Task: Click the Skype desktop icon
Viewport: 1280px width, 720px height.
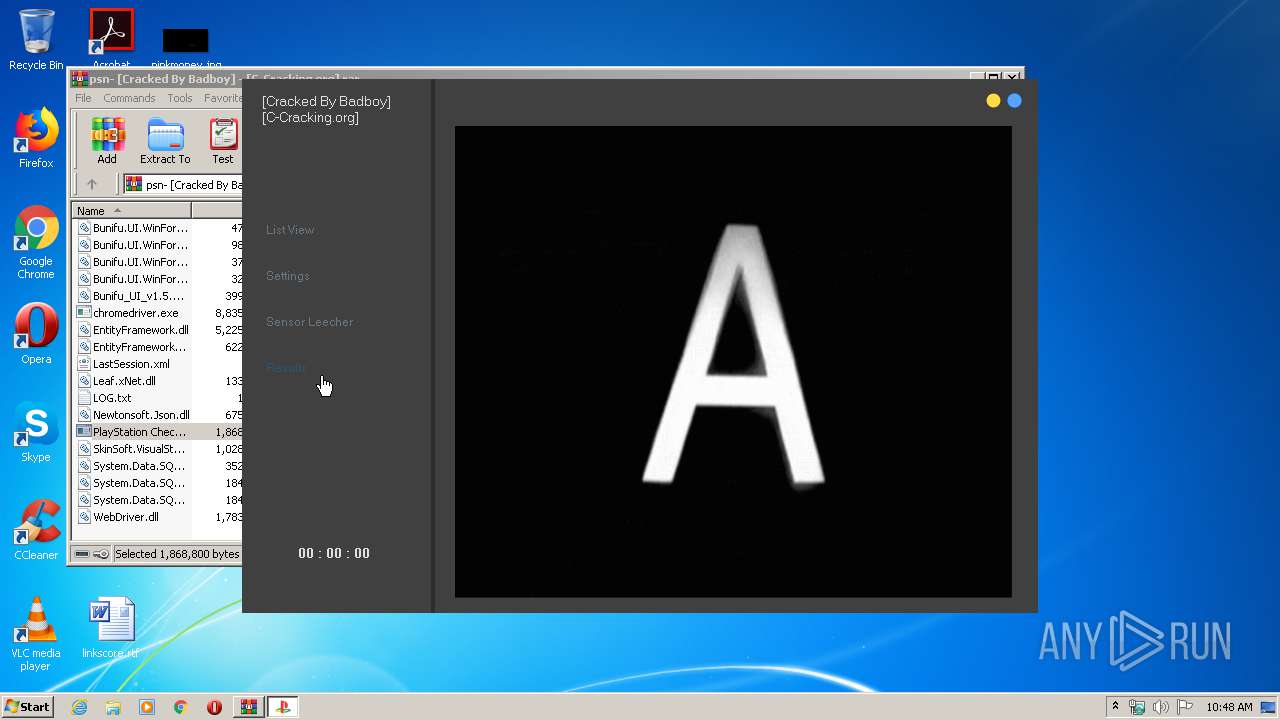Action: point(36,433)
